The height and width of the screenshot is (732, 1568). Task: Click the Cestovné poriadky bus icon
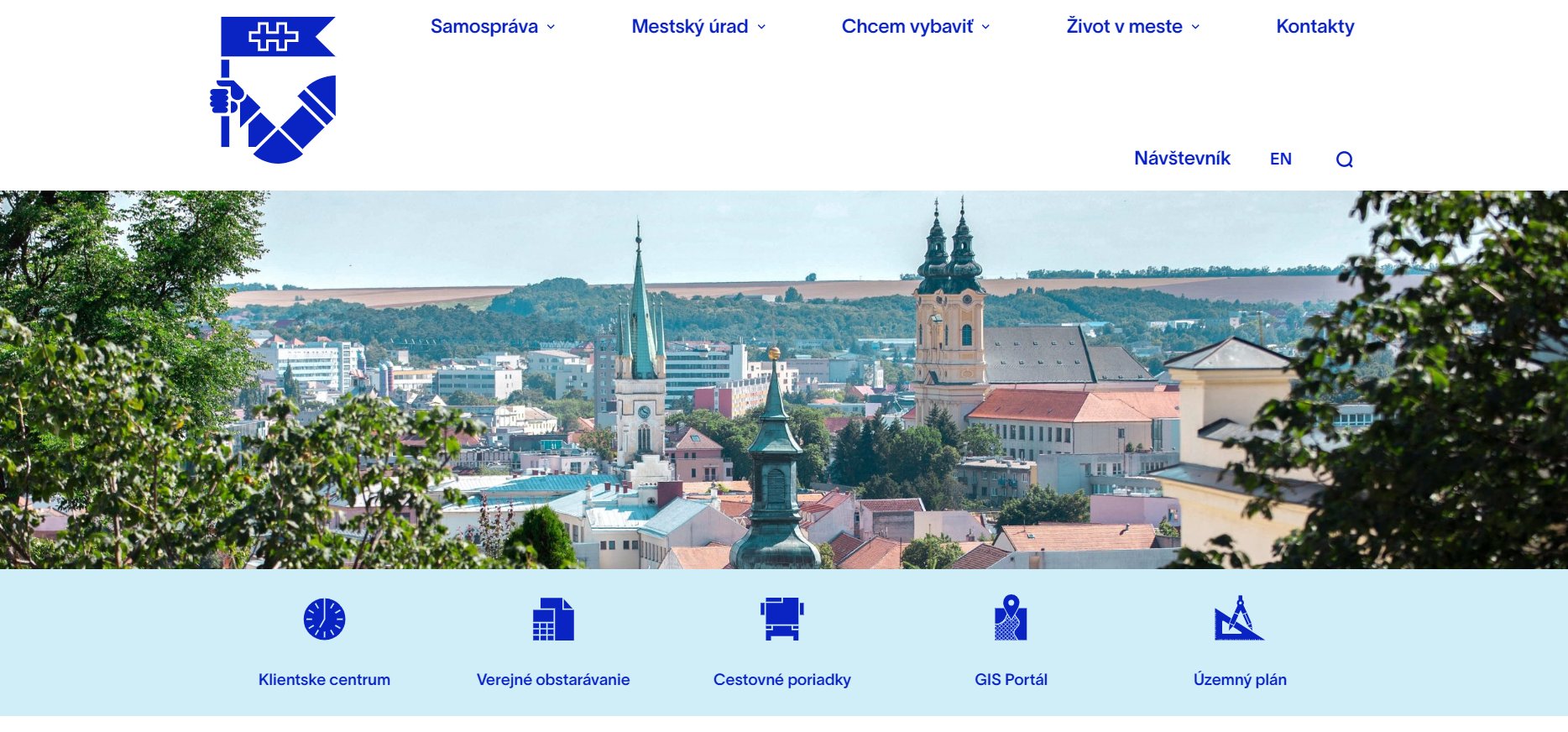coord(781,619)
